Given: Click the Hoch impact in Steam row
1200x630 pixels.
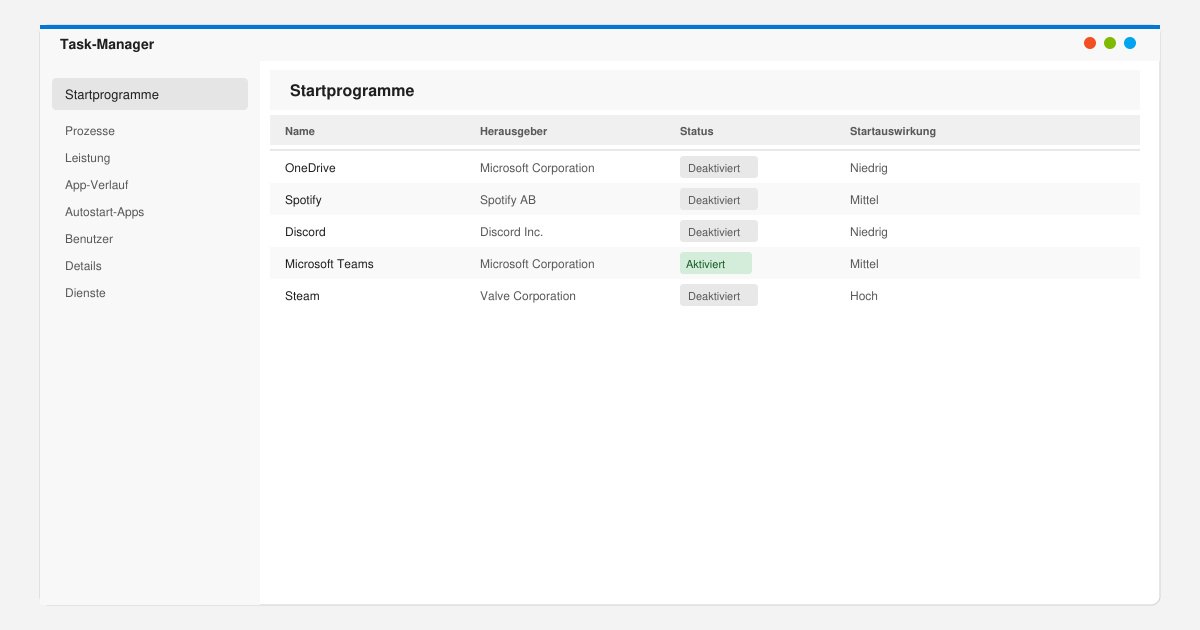Looking at the screenshot, I should click(x=864, y=296).
